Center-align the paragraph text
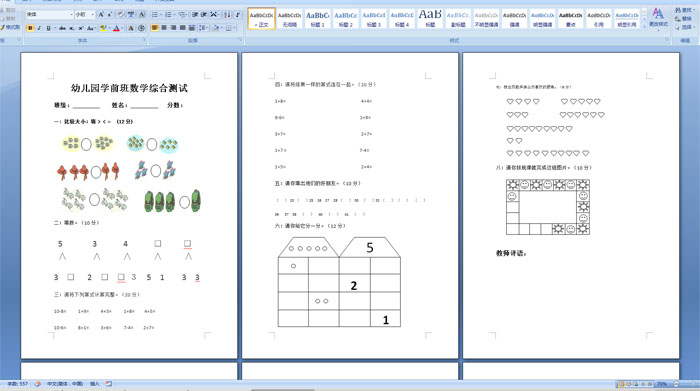Image resolution: width=700 pixels, height=391 pixels. 164,28
